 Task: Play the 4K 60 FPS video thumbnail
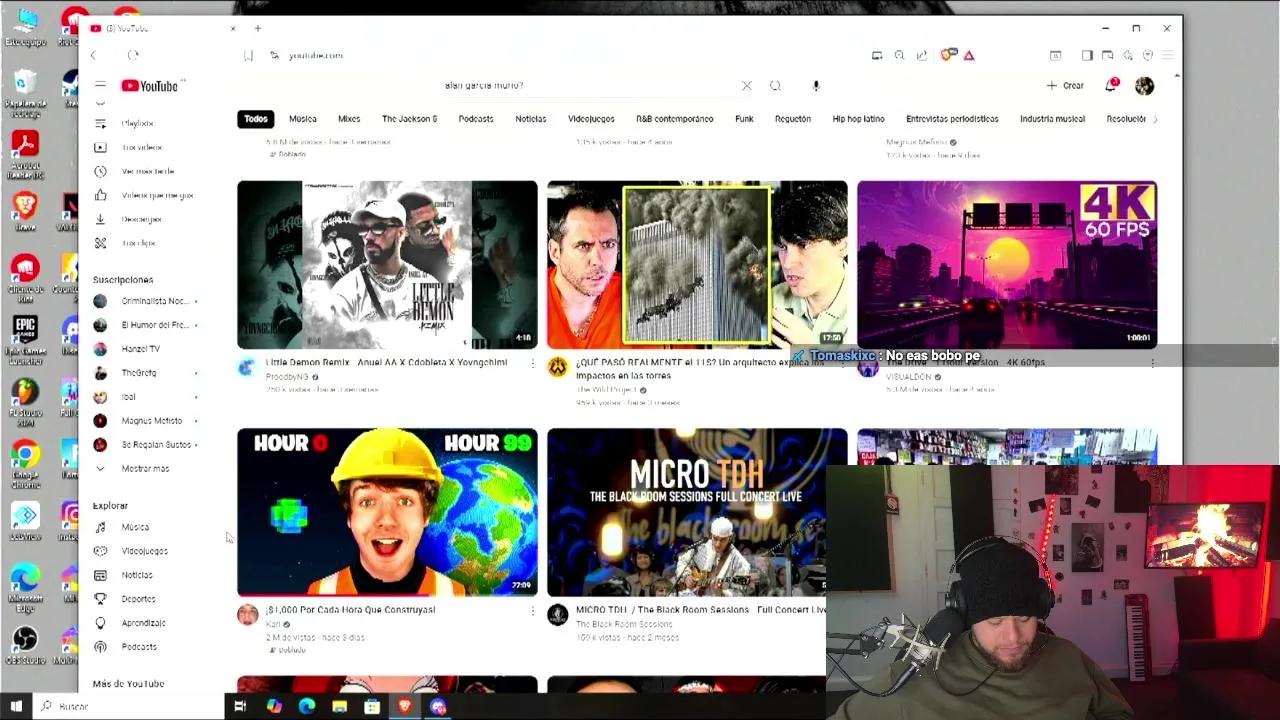pyautogui.click(x=1007, y=265)
